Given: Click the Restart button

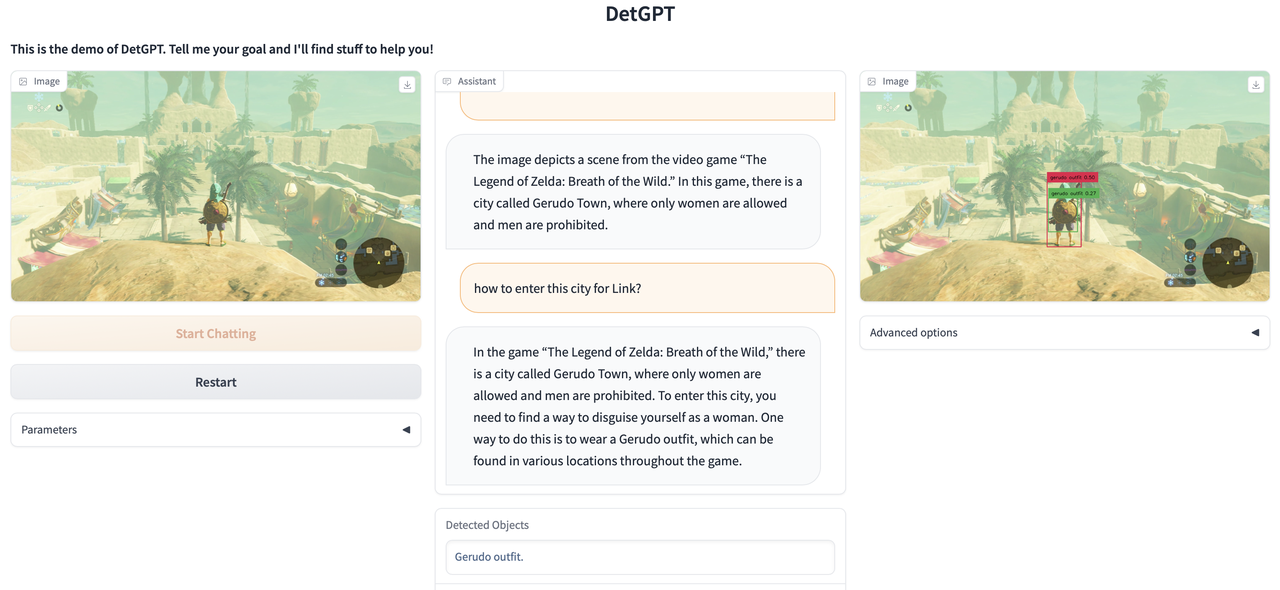Looking at the screenshot, I should (x=216, y=382).
